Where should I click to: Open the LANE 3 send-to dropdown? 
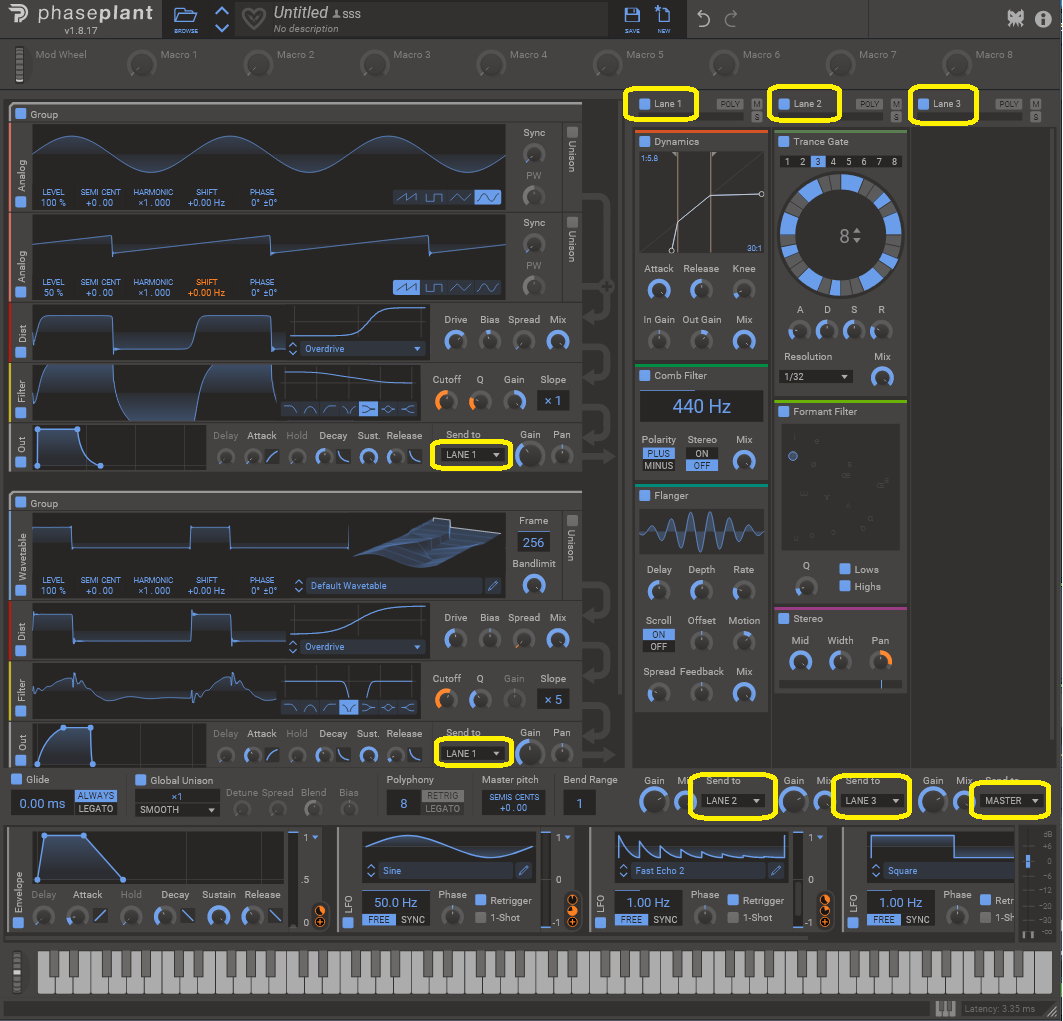872,801
